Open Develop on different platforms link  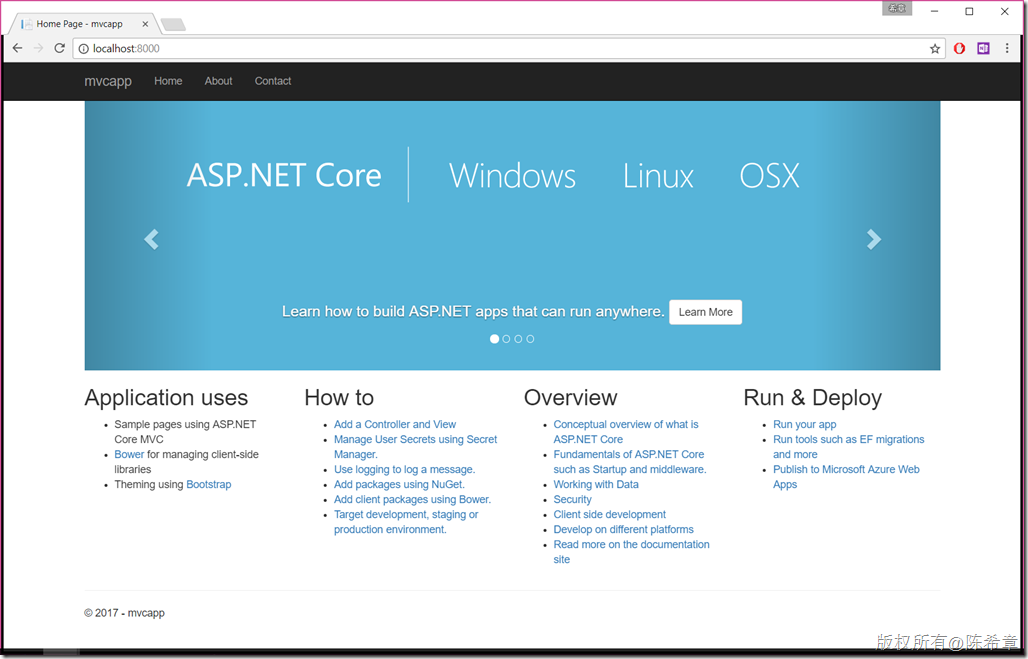623,530
